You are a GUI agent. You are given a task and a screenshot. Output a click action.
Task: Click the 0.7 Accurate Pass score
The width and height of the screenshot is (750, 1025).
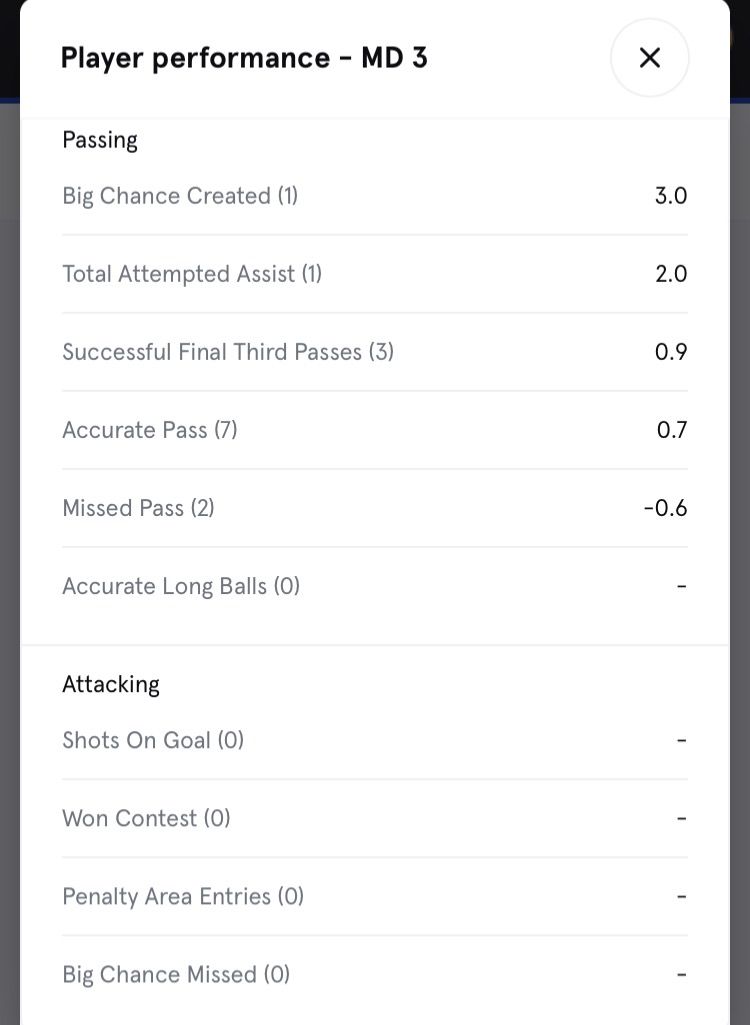pos(671,430)
